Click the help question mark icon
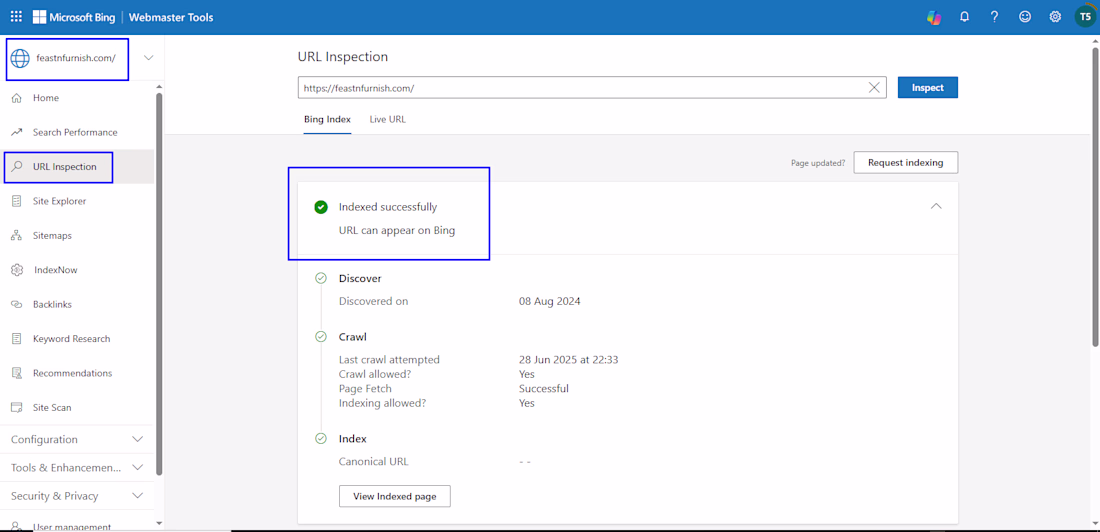This screenshot has width=1100, height=532. (994, 17)
